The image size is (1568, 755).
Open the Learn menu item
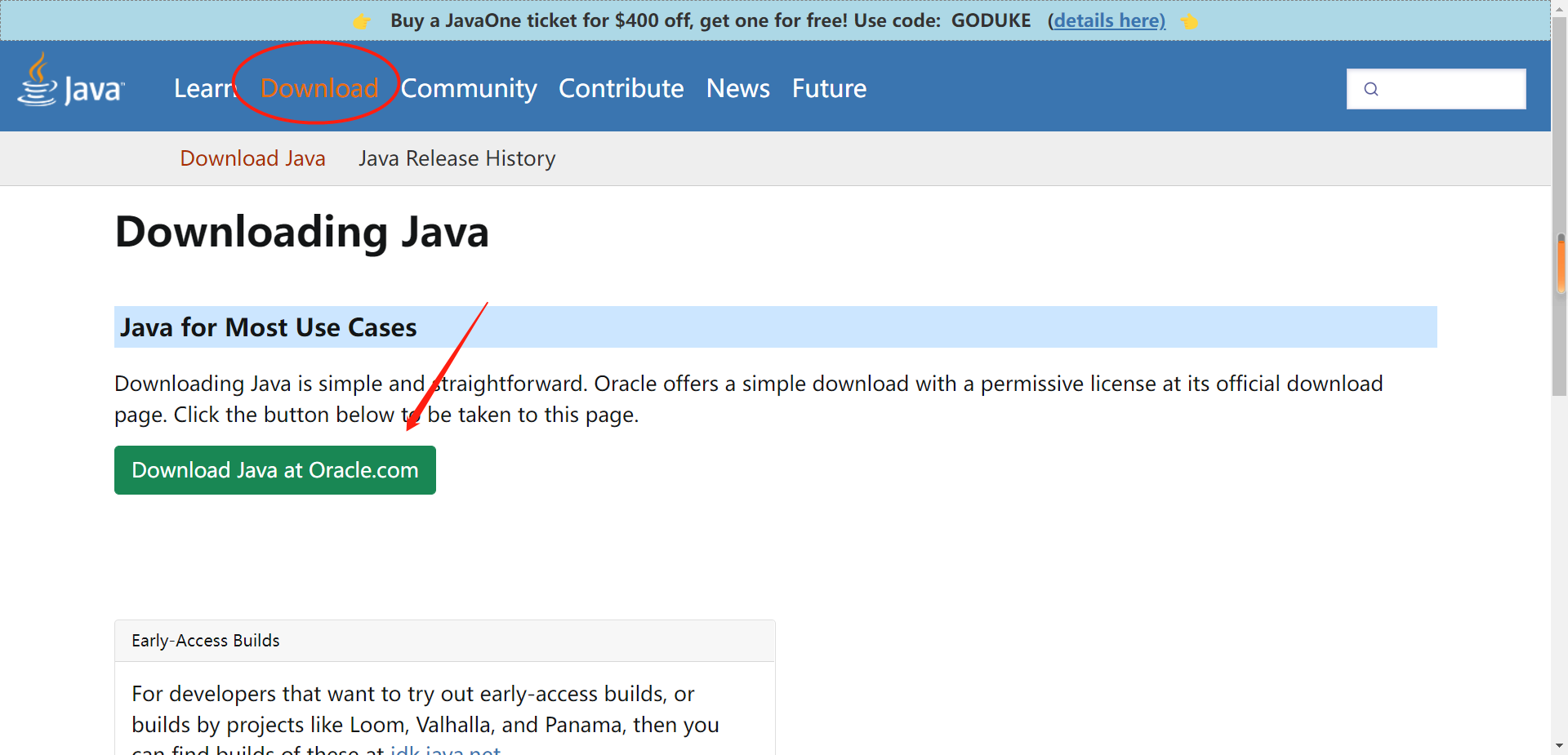pyautogui.click(x=205, y=88)
